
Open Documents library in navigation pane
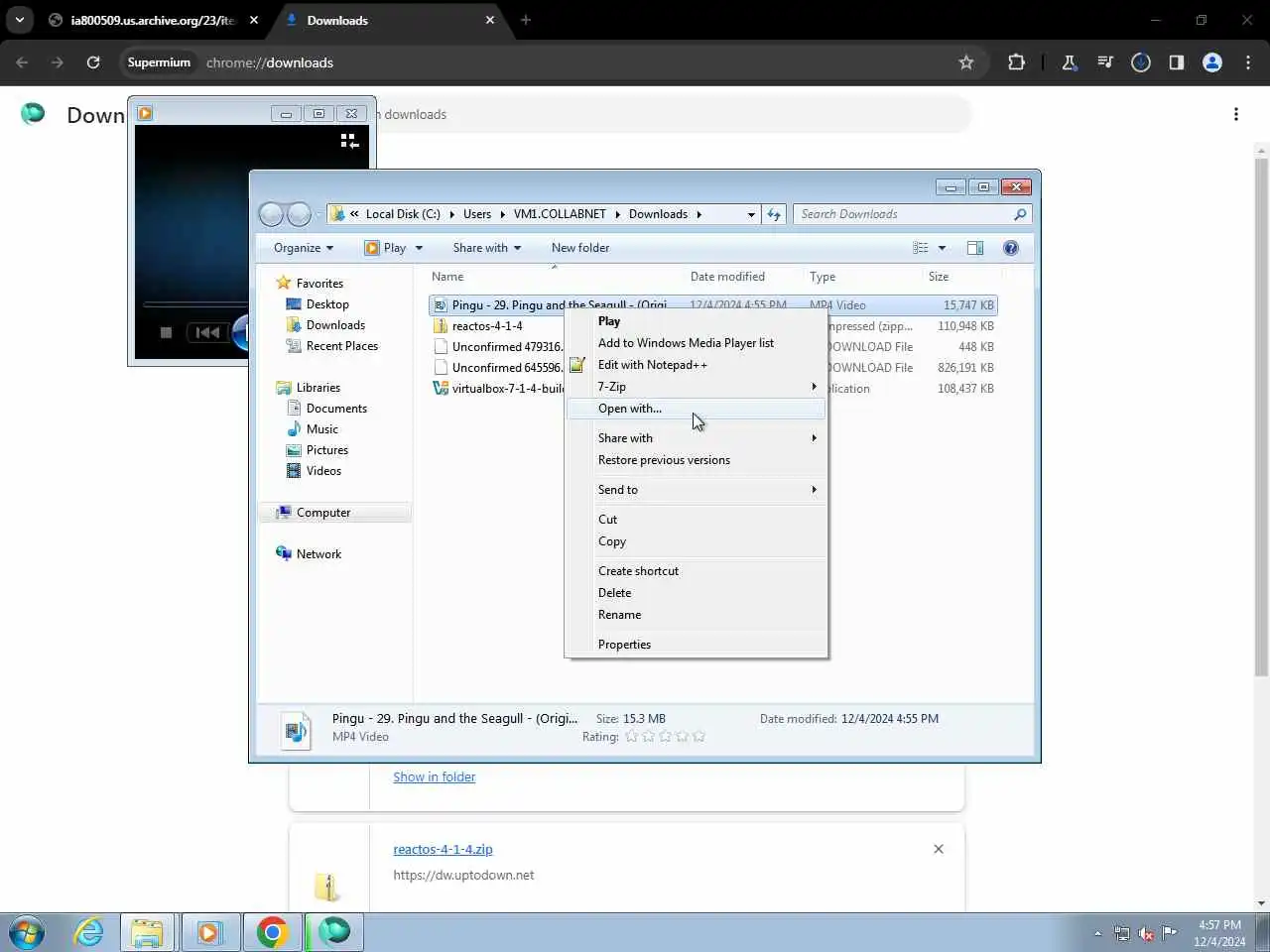(336, 409)
